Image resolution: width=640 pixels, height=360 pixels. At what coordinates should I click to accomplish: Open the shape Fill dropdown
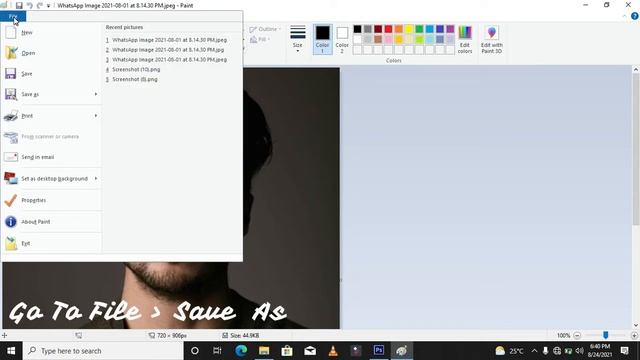260,39
